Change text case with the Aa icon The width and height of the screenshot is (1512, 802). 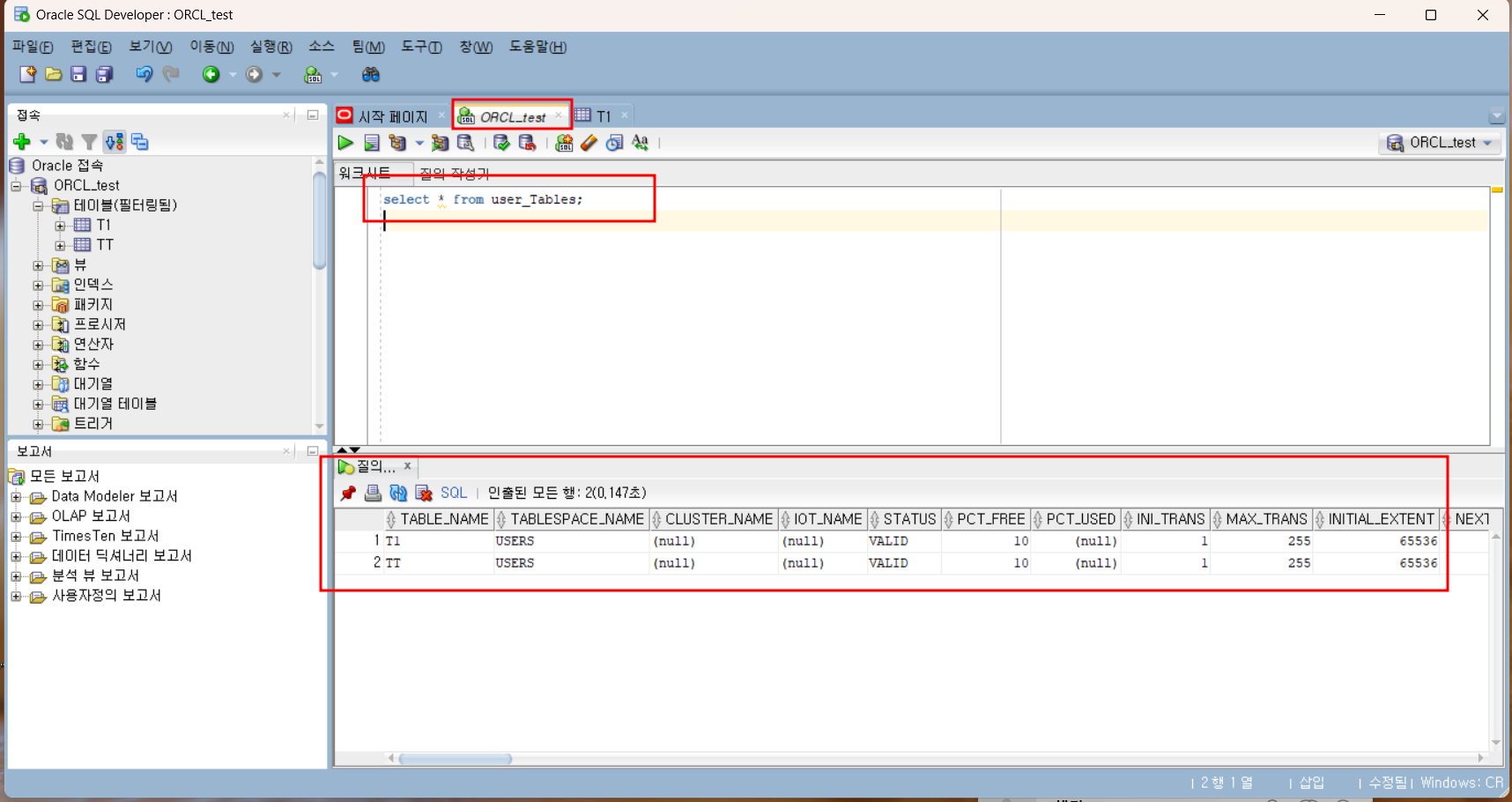coord(640,143)
